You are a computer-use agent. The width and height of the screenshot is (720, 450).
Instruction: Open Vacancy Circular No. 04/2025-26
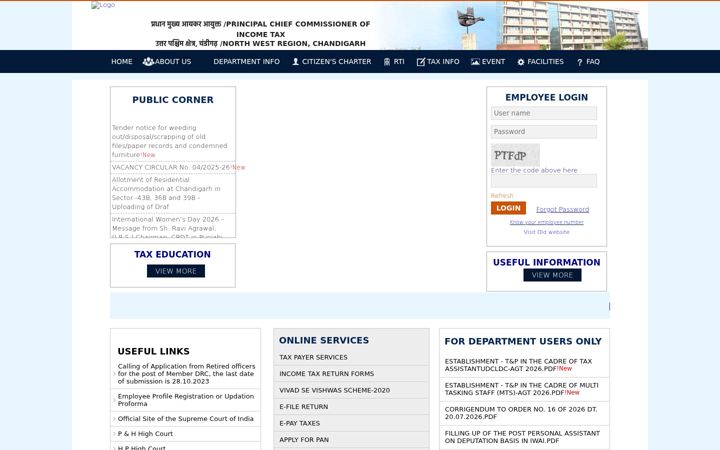pos(171,168)
